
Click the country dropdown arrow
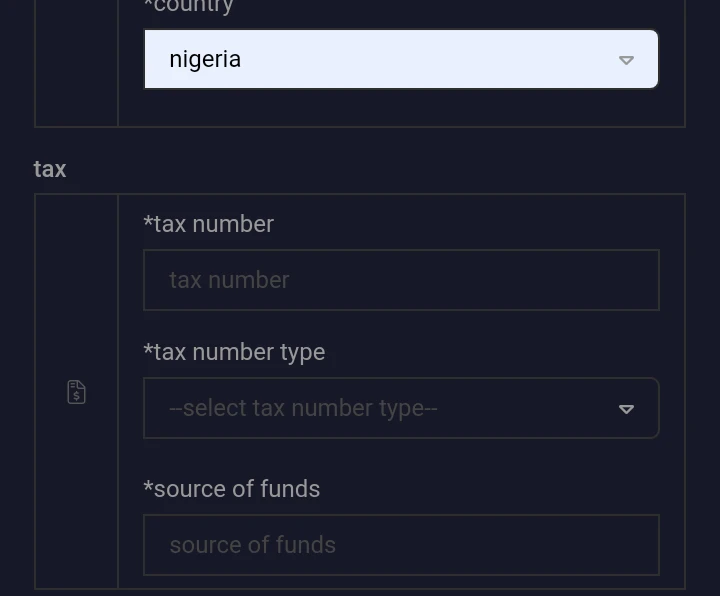[626, 60]
